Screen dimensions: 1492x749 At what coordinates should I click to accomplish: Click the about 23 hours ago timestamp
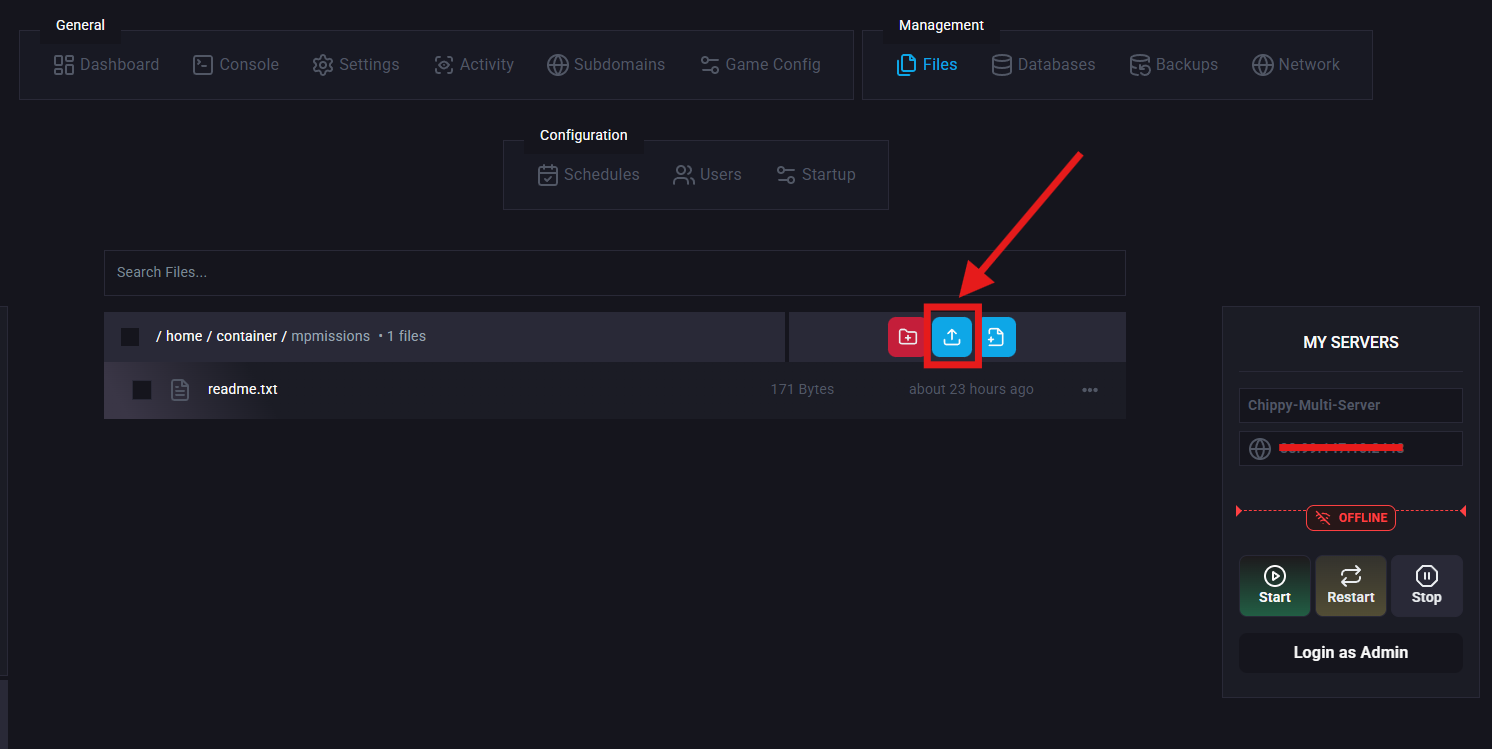971,390
